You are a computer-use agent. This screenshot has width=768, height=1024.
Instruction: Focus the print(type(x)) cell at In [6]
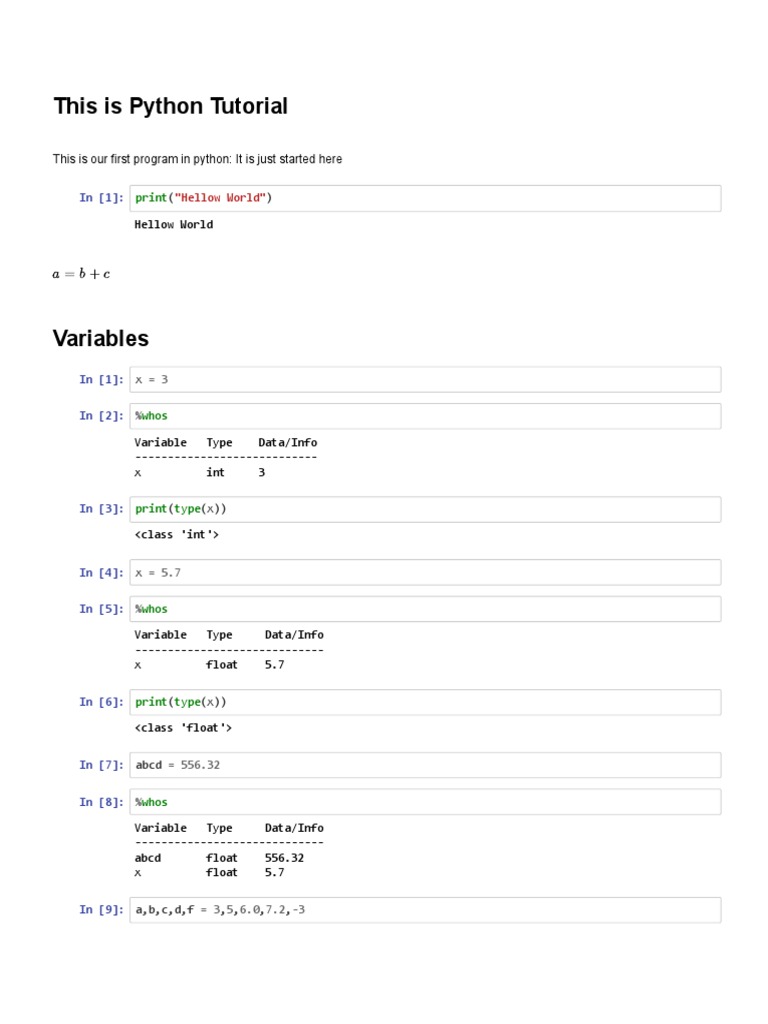(425, 702)
